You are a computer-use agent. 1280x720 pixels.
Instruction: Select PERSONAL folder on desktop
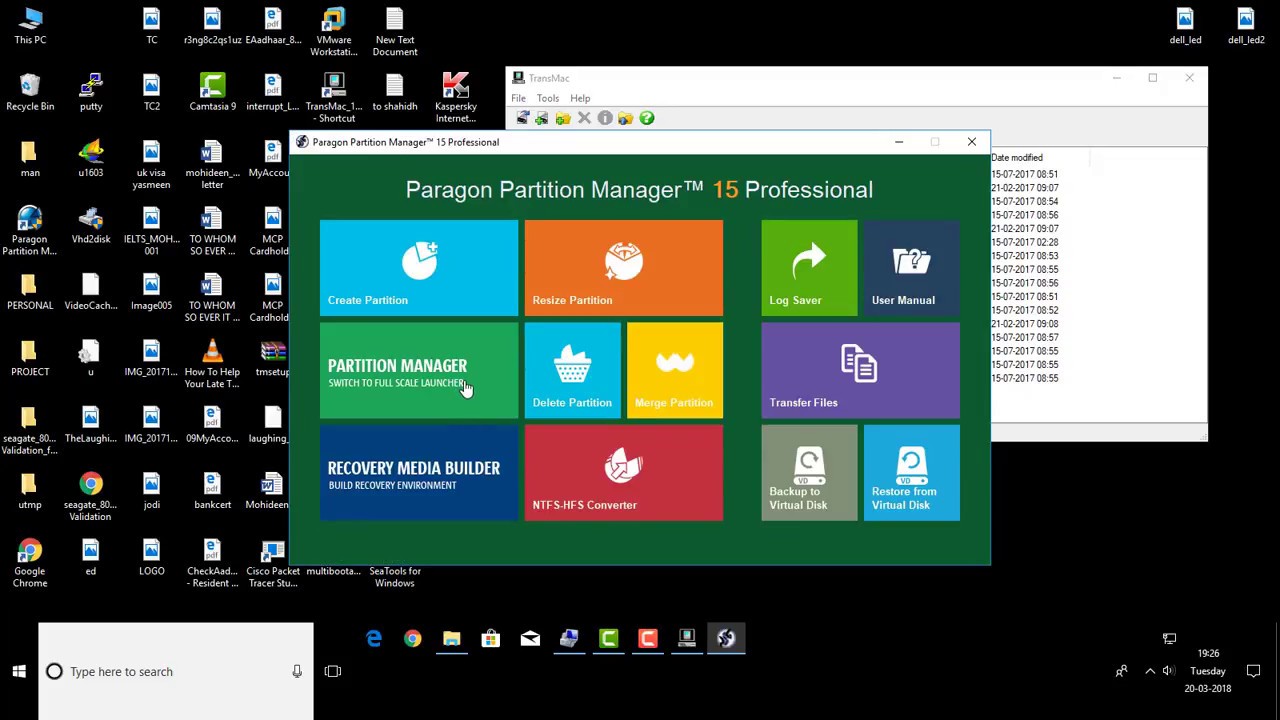[30, 292]
